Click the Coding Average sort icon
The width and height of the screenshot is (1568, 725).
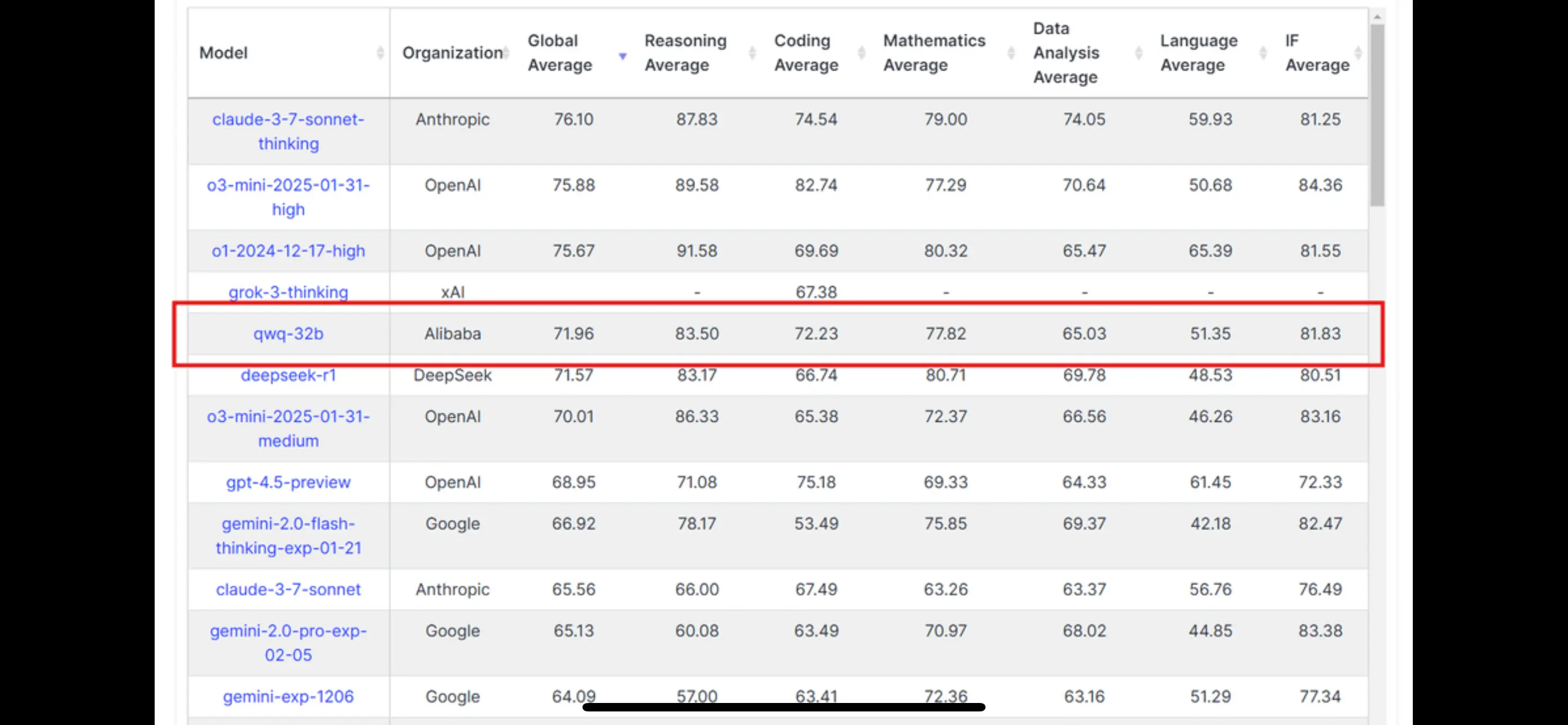pyautogui.click(x=861, y=53)
